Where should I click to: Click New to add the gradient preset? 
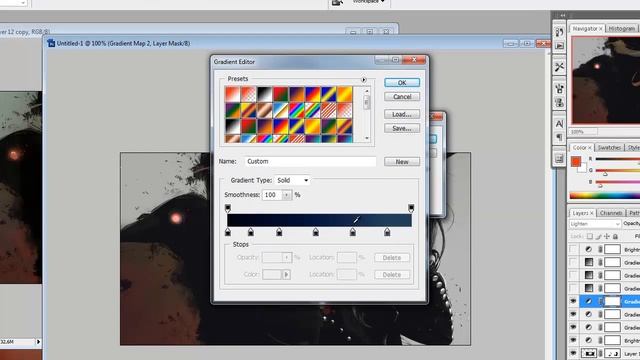coord(402,162)
